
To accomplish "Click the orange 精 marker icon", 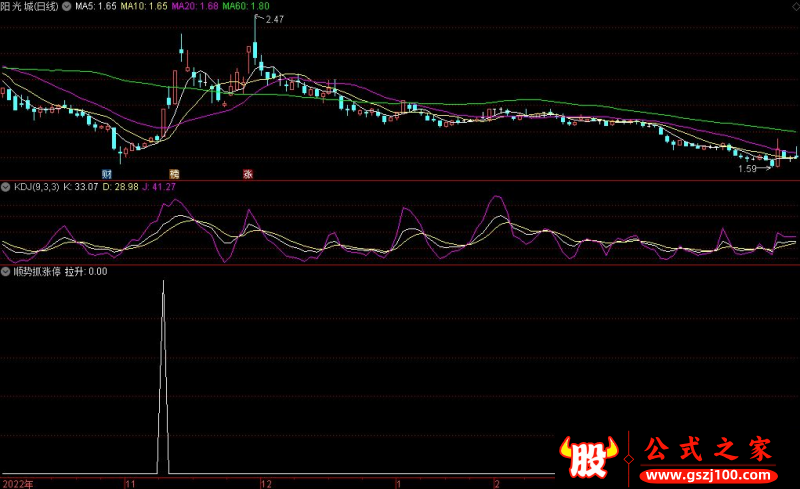I will (x=175, y=173).
